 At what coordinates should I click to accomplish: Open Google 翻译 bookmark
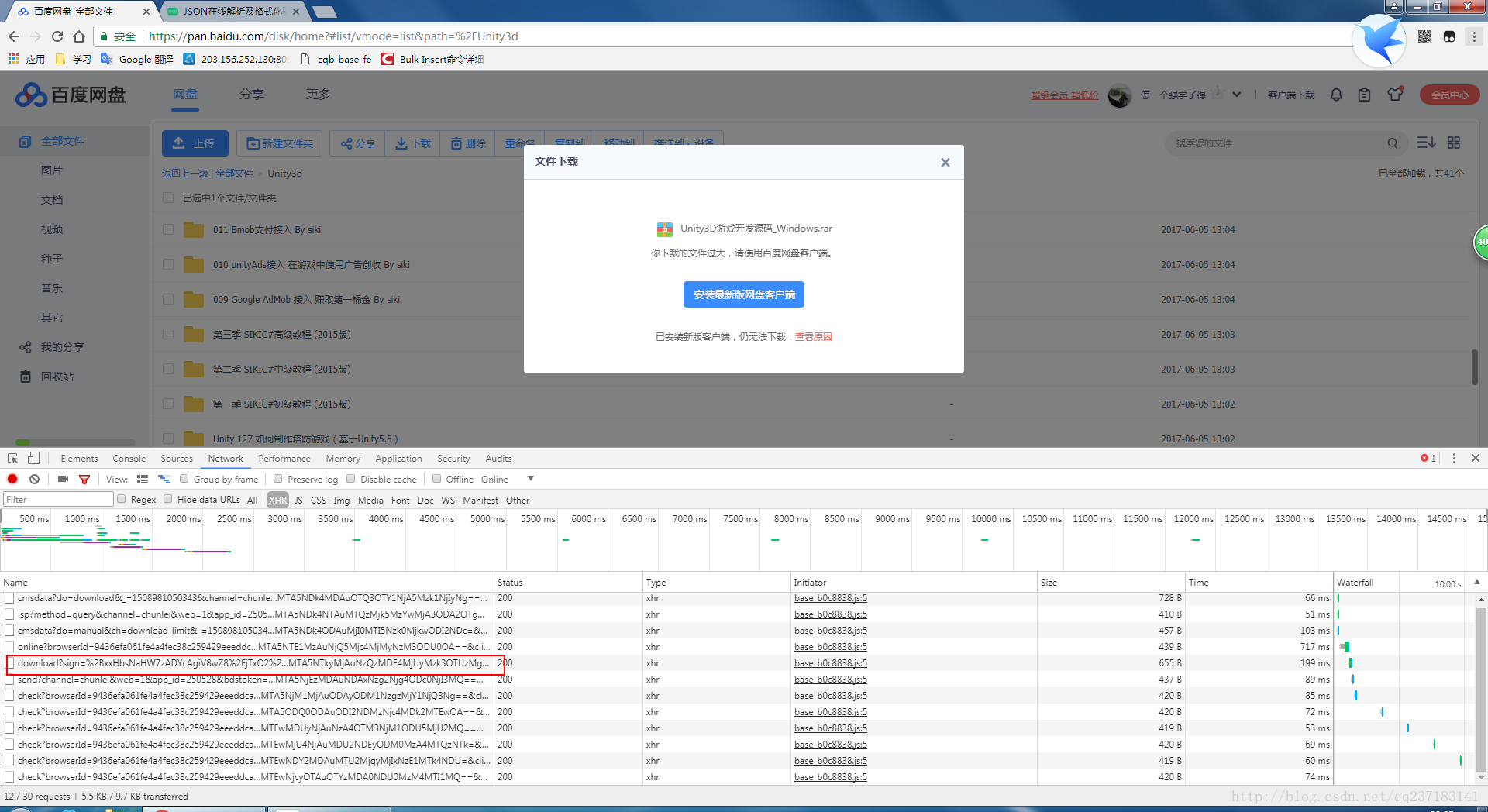coord(137,59)
